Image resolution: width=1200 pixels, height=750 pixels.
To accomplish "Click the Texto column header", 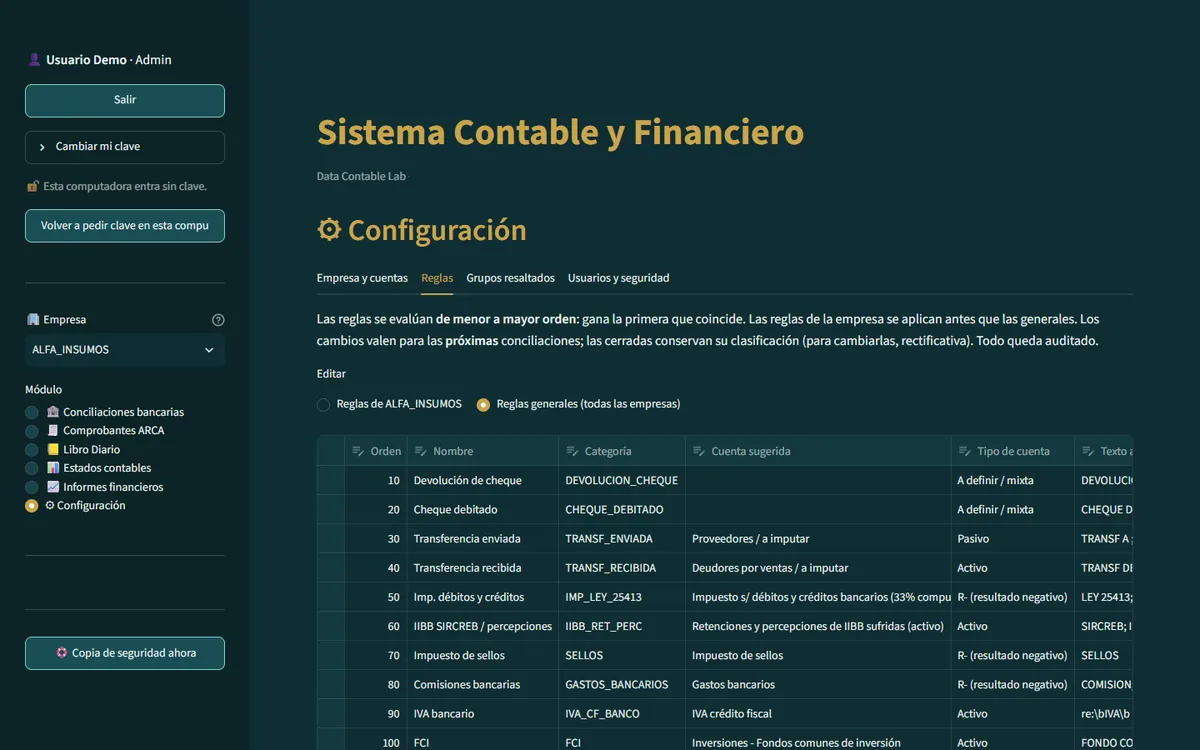I will [1104, 451].
